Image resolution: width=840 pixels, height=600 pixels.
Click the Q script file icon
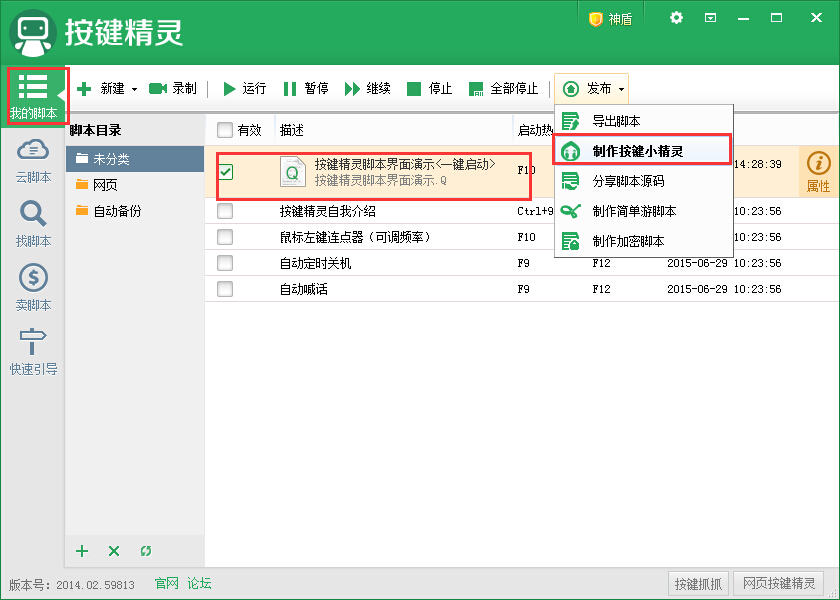[x=292, y=172]
